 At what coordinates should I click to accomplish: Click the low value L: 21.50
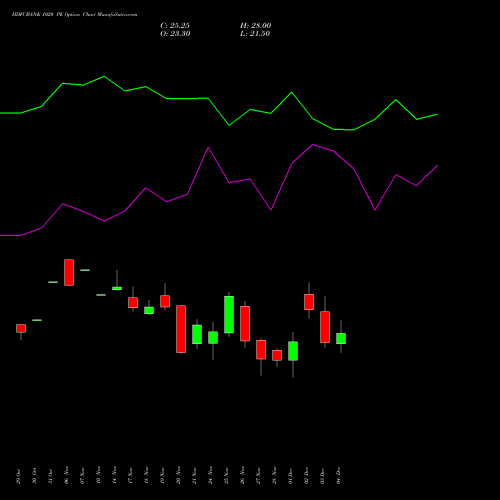click(255, 34)
